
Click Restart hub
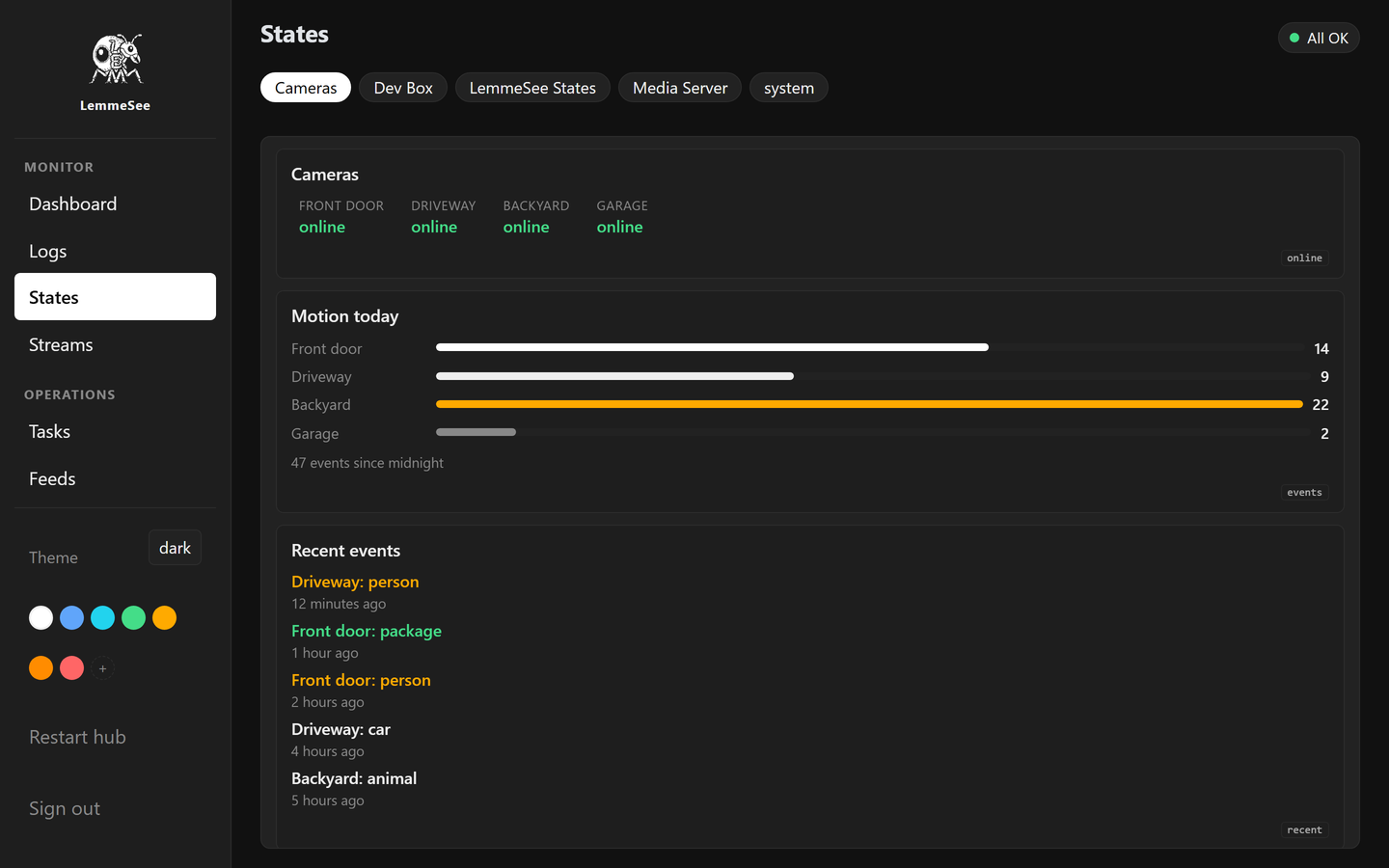coord(77,737)
